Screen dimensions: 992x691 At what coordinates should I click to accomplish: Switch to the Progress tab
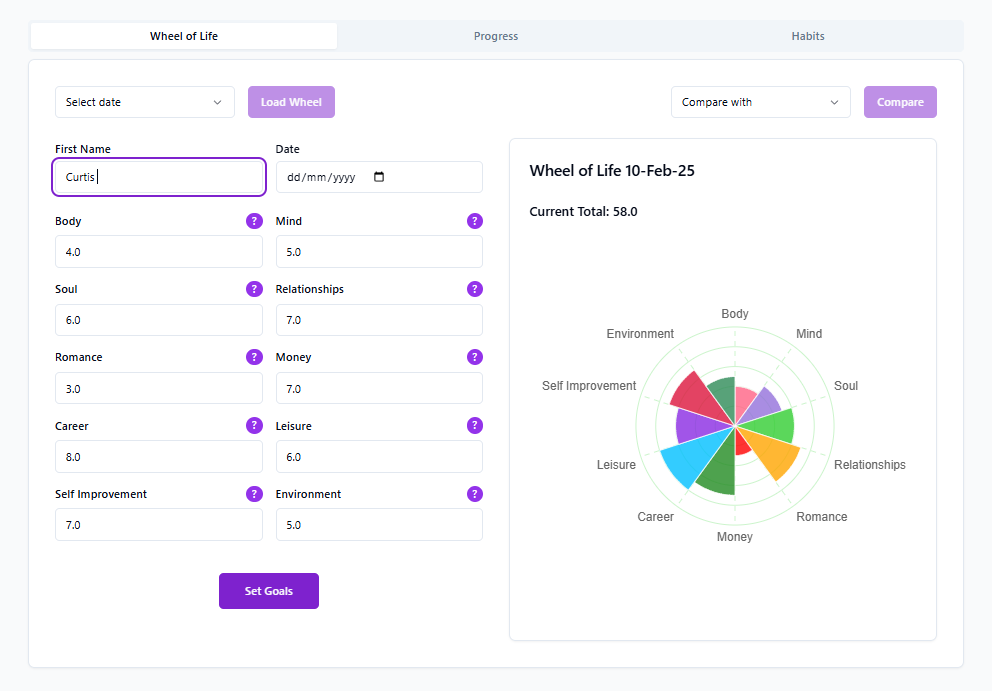pos(495,36)
